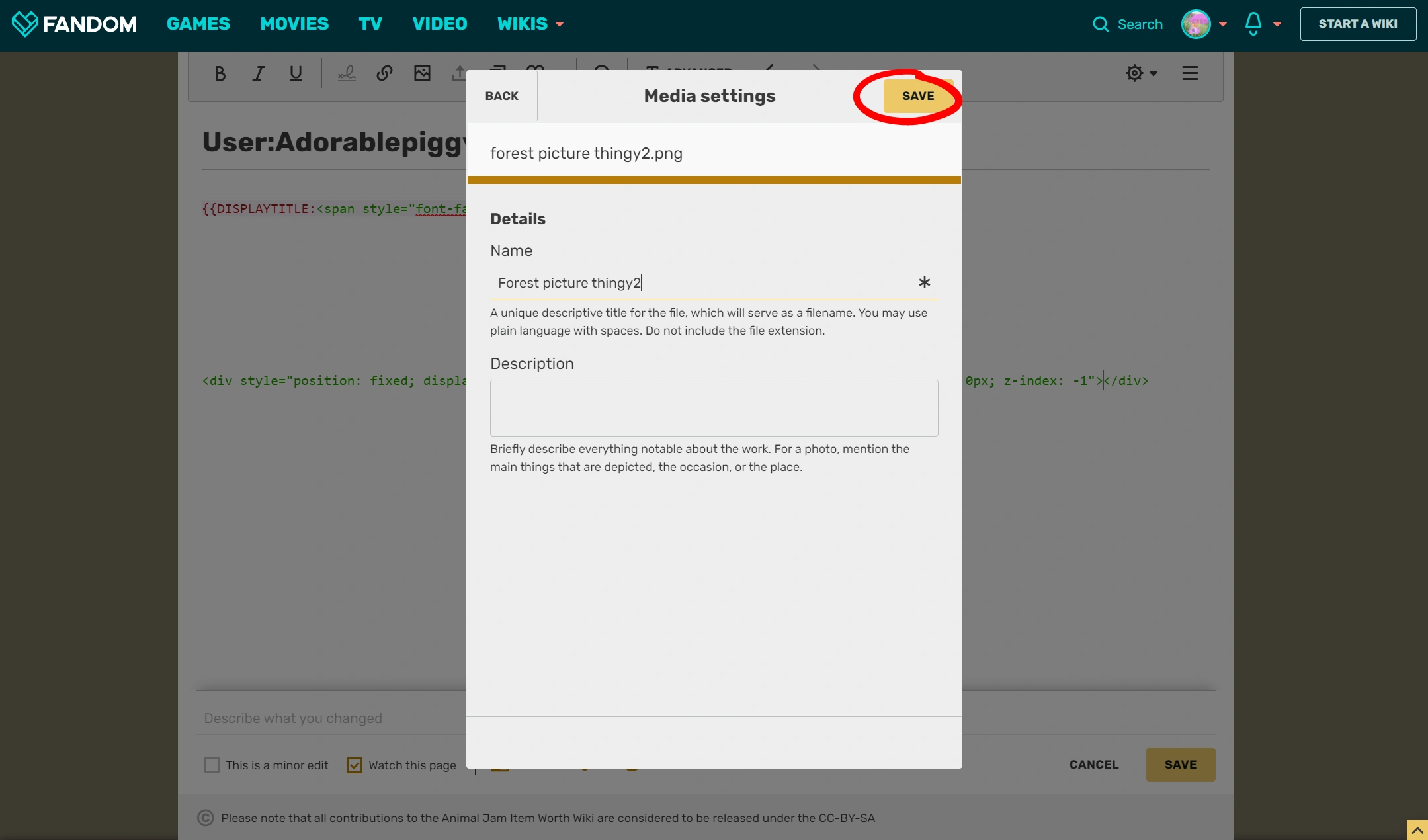Uncheck the 'Watch this page' checkbox
Screen dimensions: 1428x840
(355, 765)
